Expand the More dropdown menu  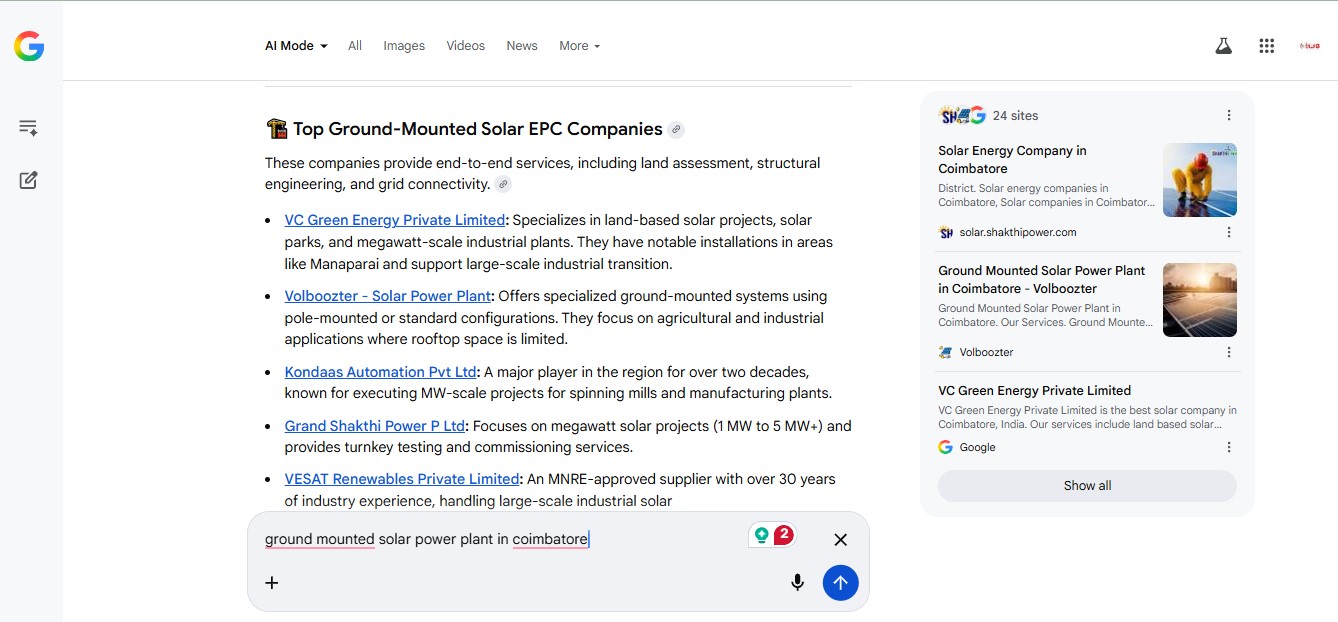coord(580,46)
